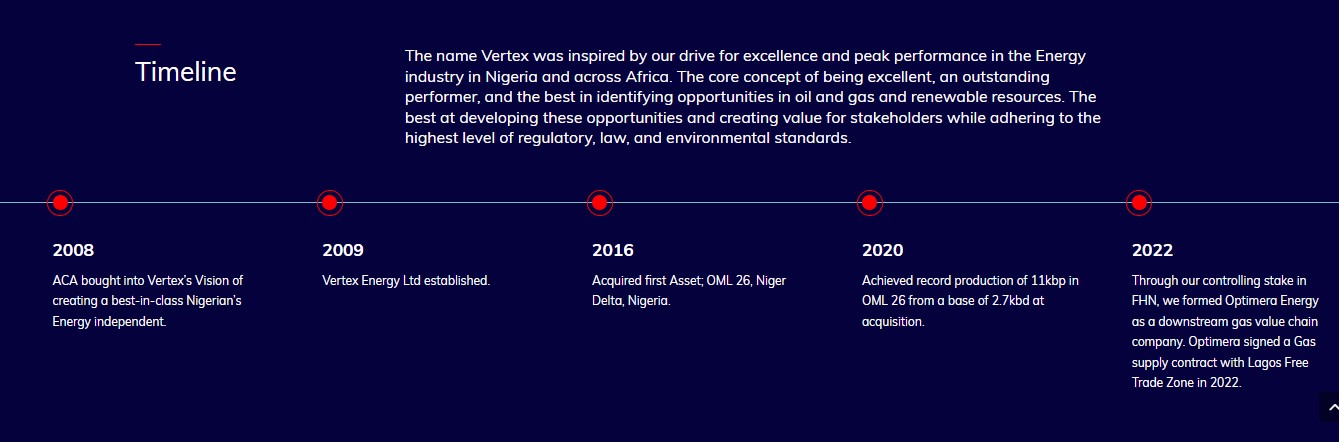Click the horizontal timeline line between 2009 and 2016
Viewport: 1339px width, 442px height.
coord(465,203)
